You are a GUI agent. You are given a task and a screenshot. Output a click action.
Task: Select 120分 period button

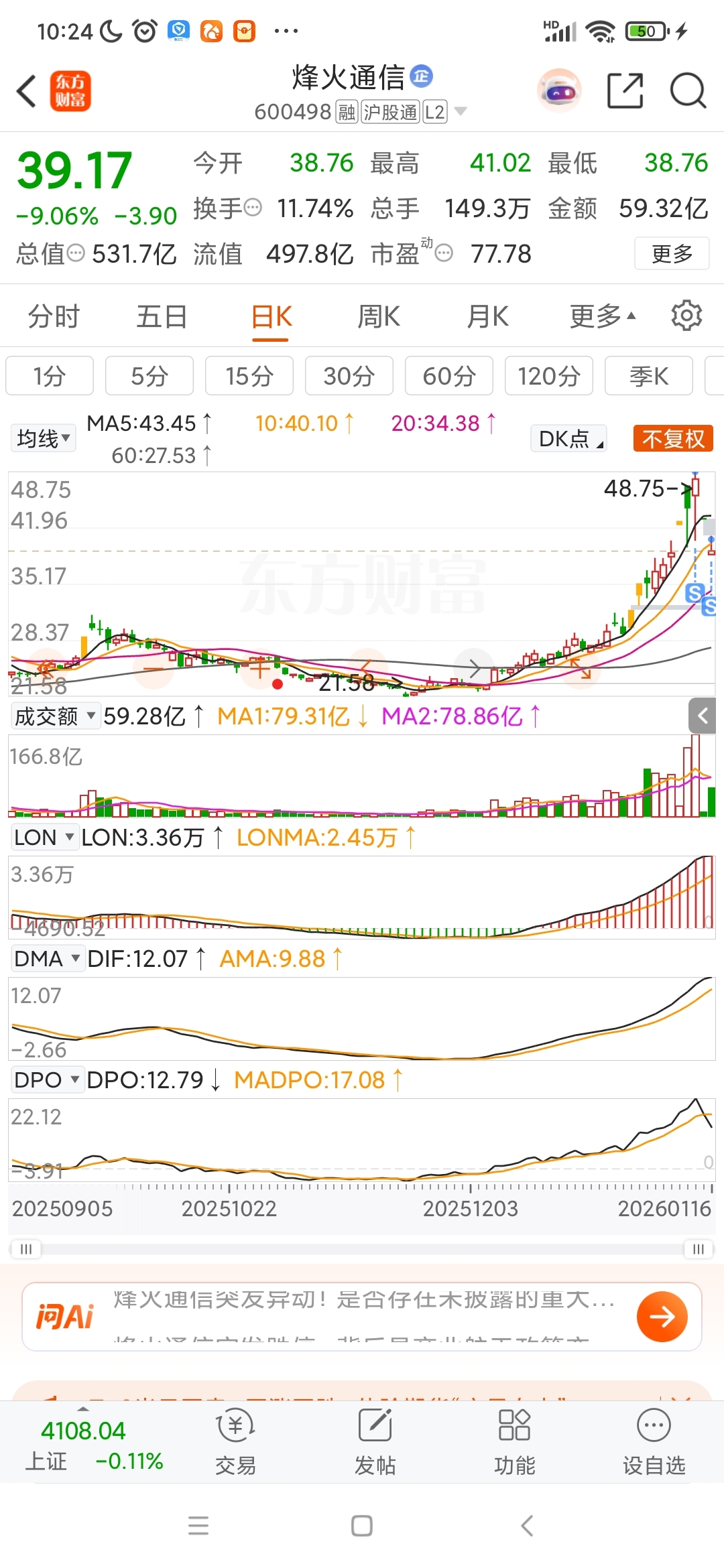(549, 376)
